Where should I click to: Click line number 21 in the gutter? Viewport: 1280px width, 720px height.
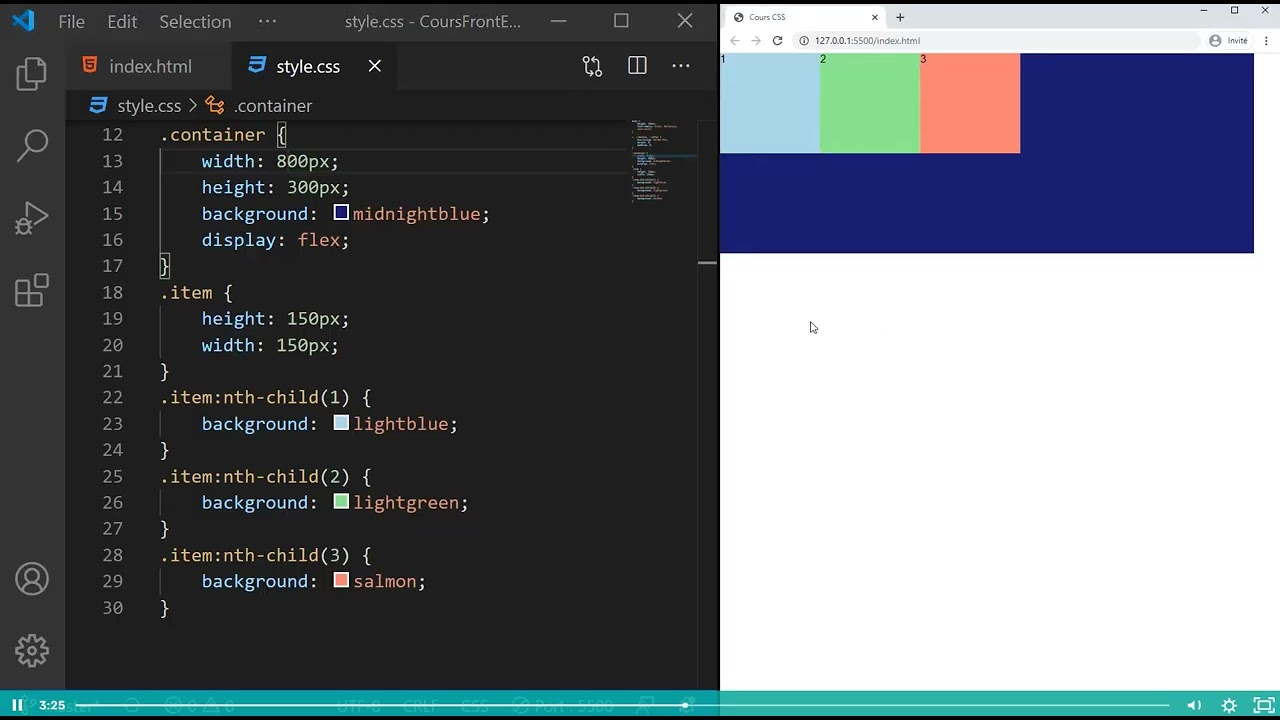[112, 371]
